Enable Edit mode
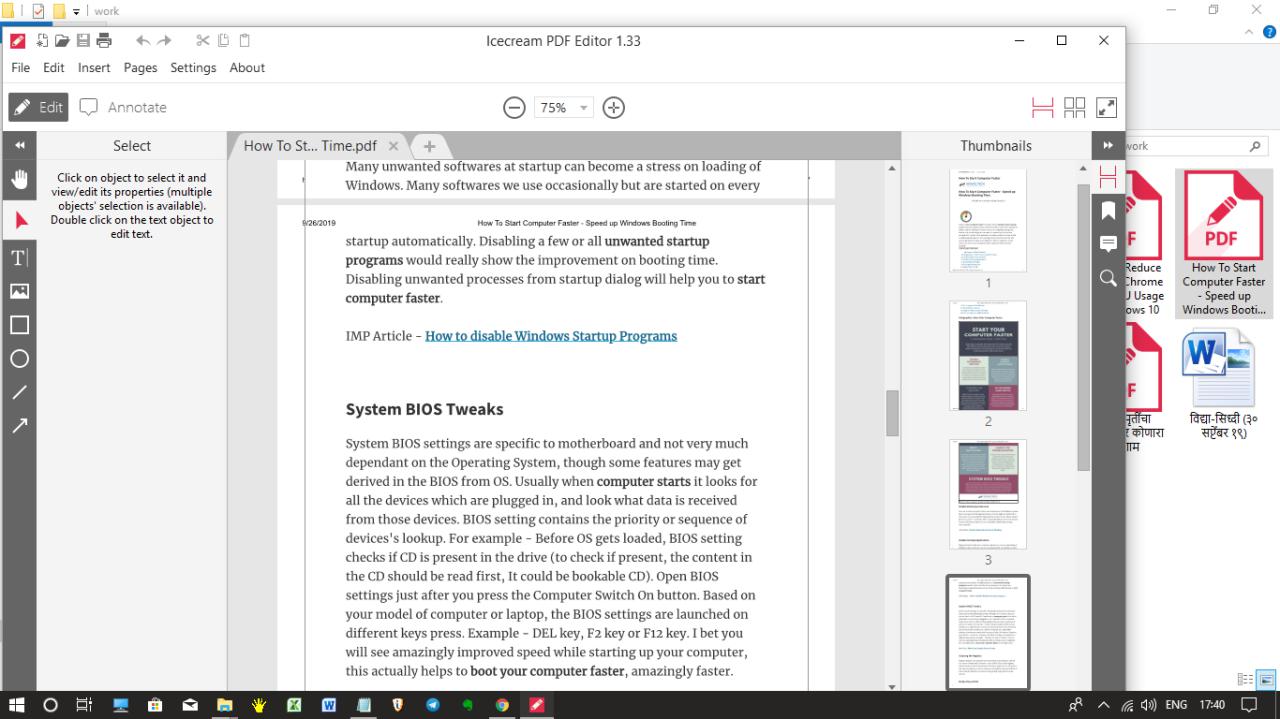The image size is (1280, 719). [38, 107]
